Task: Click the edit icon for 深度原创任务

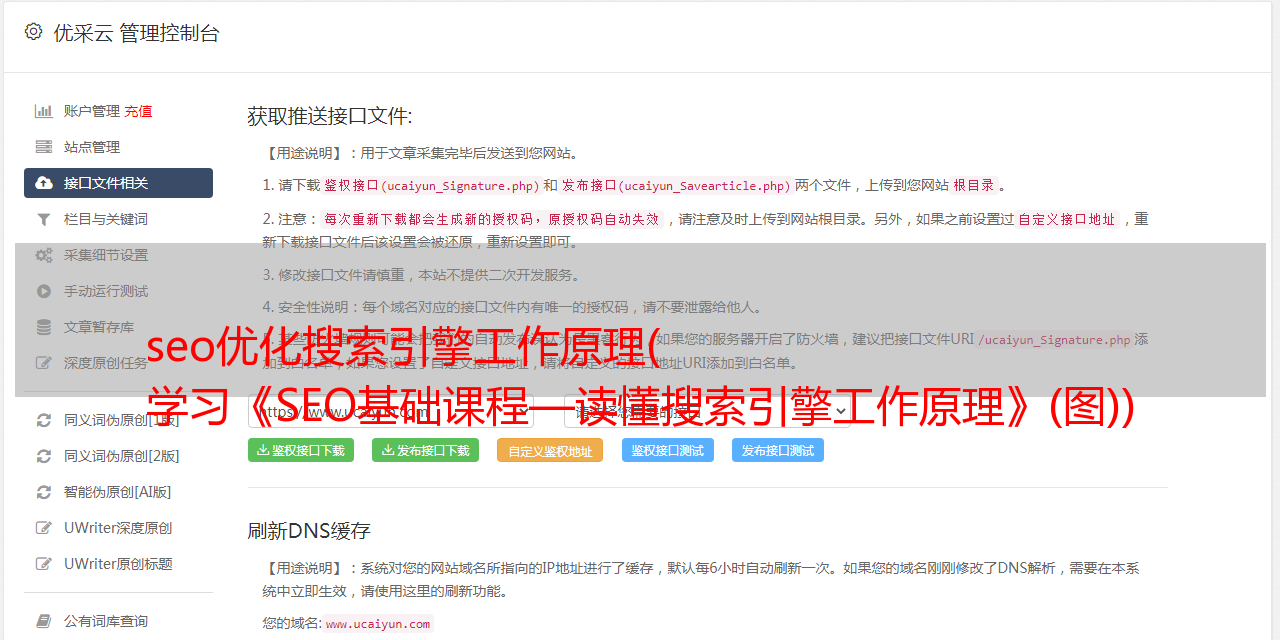Action: pyautogui.click(x=44, y=363)
